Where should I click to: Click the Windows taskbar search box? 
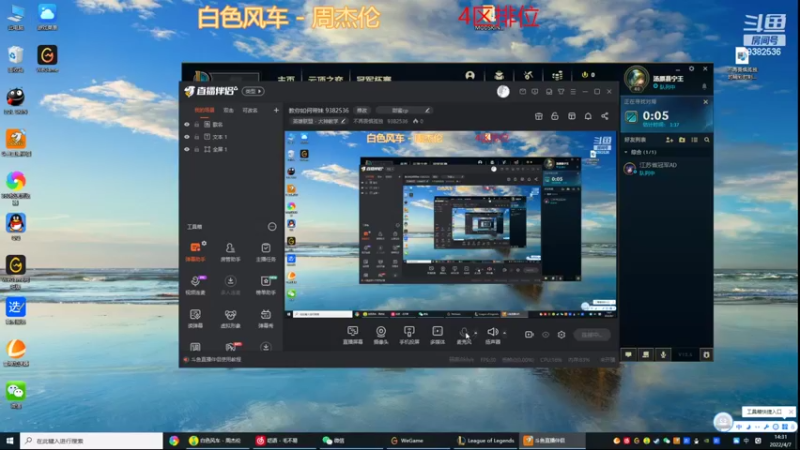point(92,440)
